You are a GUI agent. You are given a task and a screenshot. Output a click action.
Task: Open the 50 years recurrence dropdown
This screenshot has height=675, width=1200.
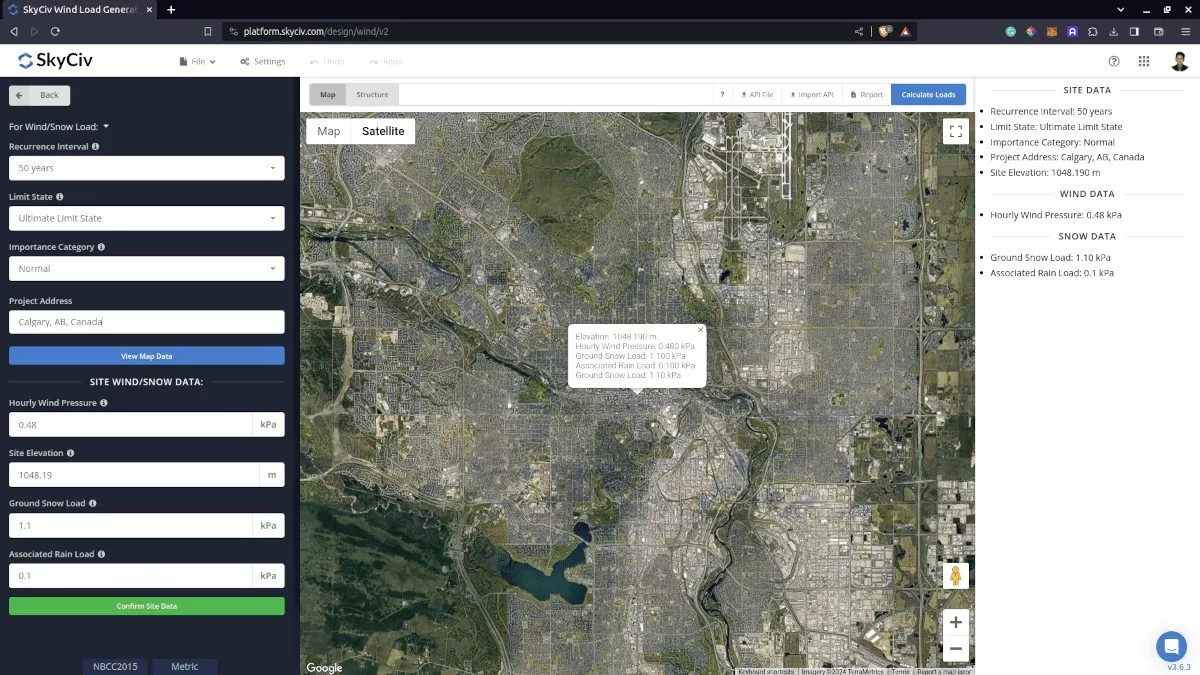pos(147,168)
